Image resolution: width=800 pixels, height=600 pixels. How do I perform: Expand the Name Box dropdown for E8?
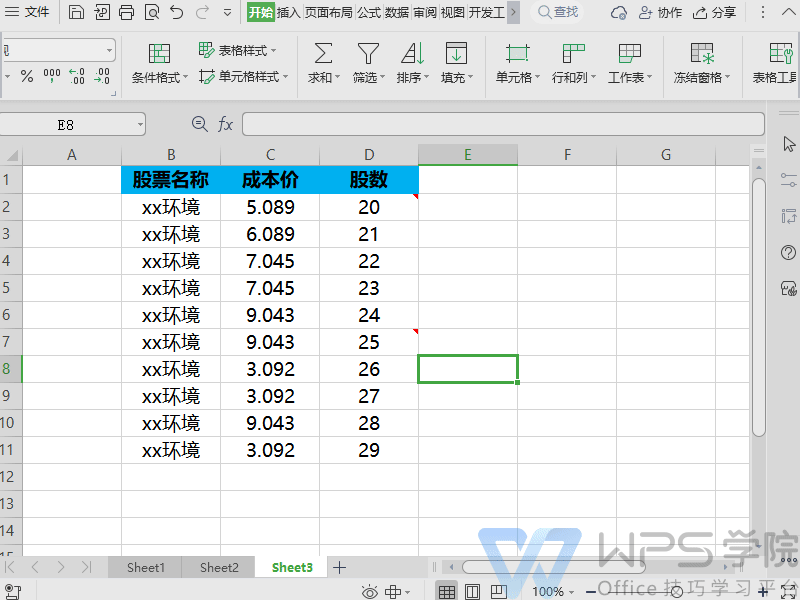coord(140,124)
